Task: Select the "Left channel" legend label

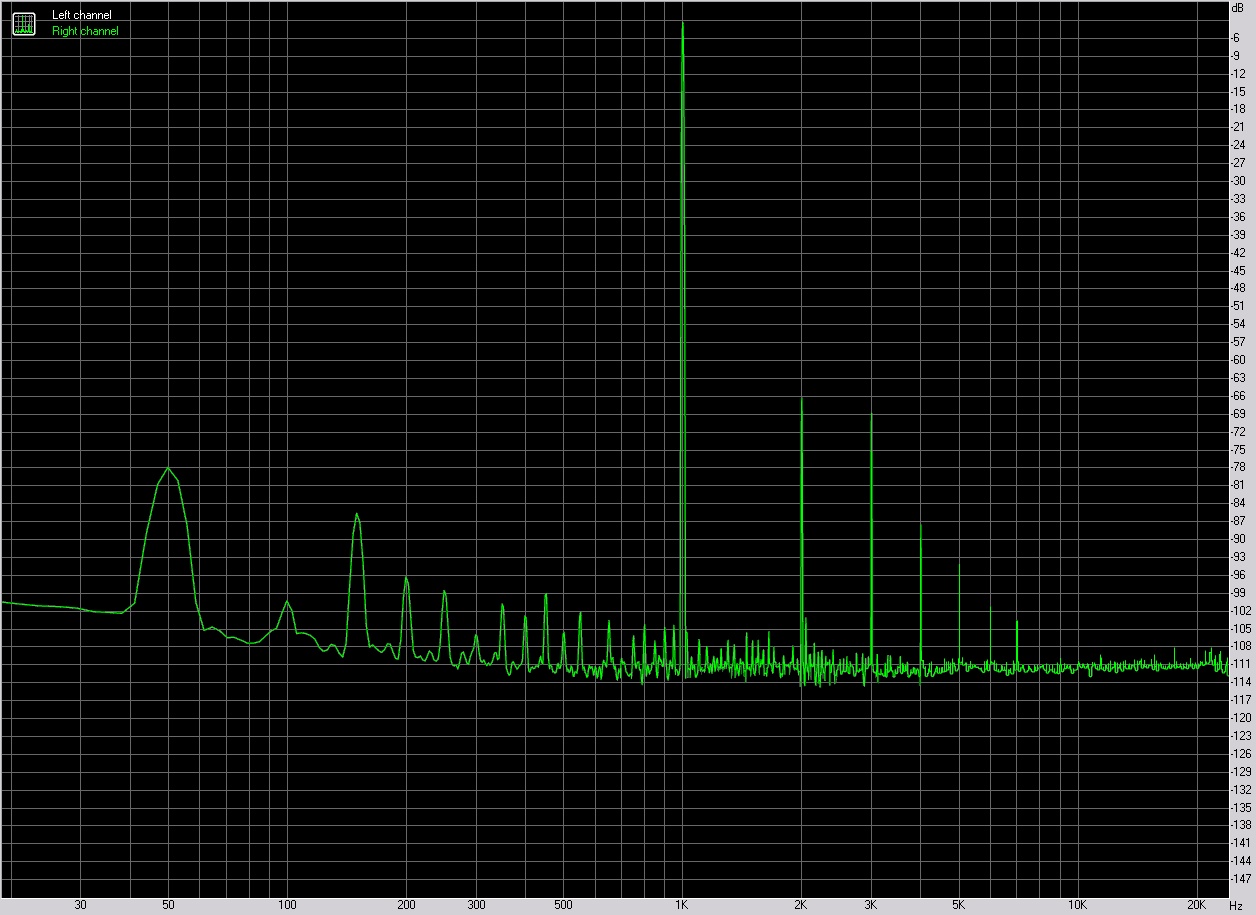Action: (x=82, y=16)
